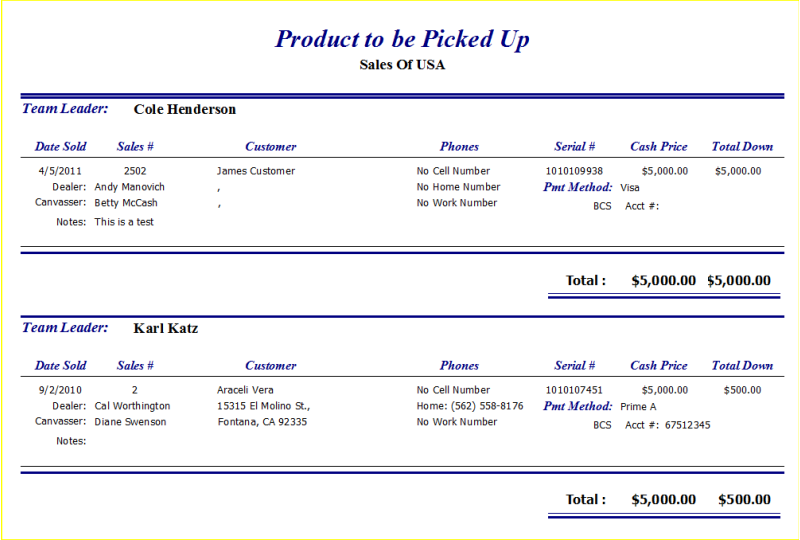Select serial number 1010107451
Viewport: 800px width, 540px height.
coord(574,390)
